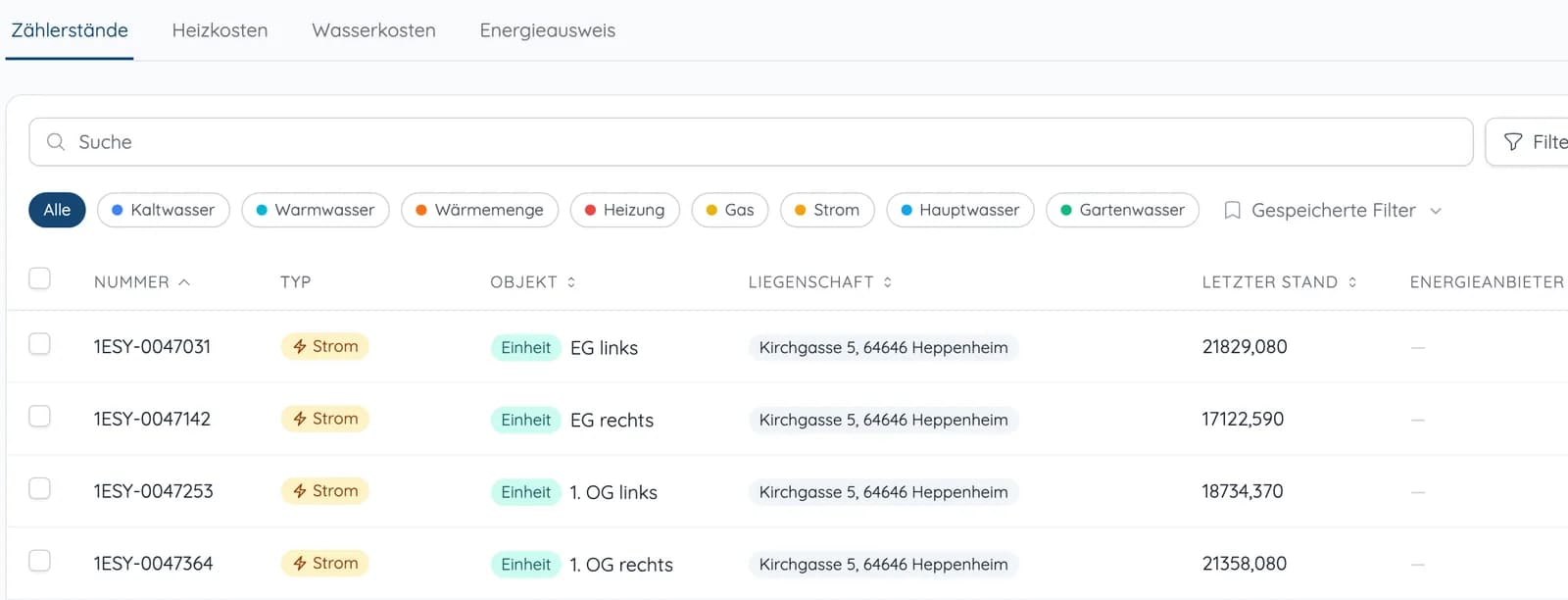Screen dimensions: 1568x600
Task: Click the lightning icon in row 1ESY-0047031
Action: tap(300, 347)
